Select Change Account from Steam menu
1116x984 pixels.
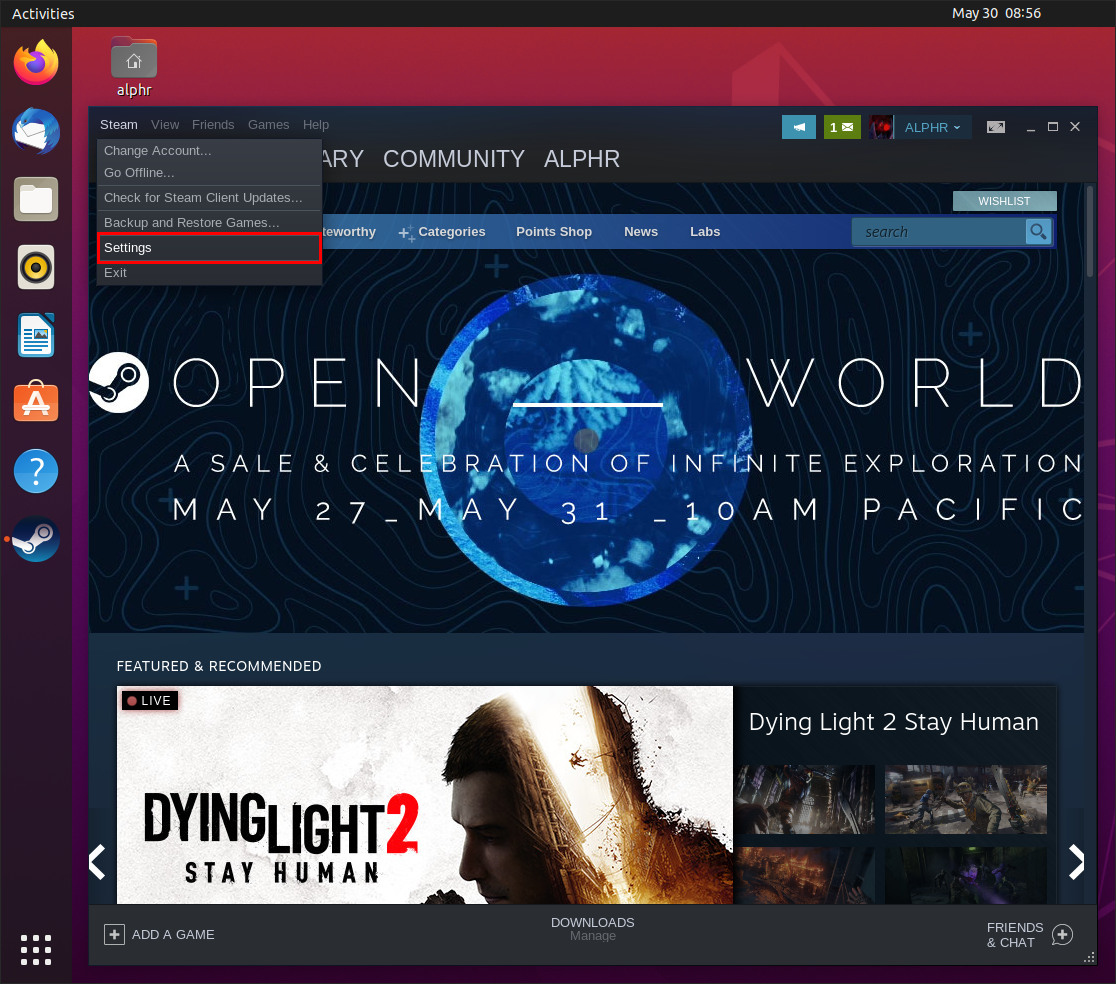click(209, 151)
